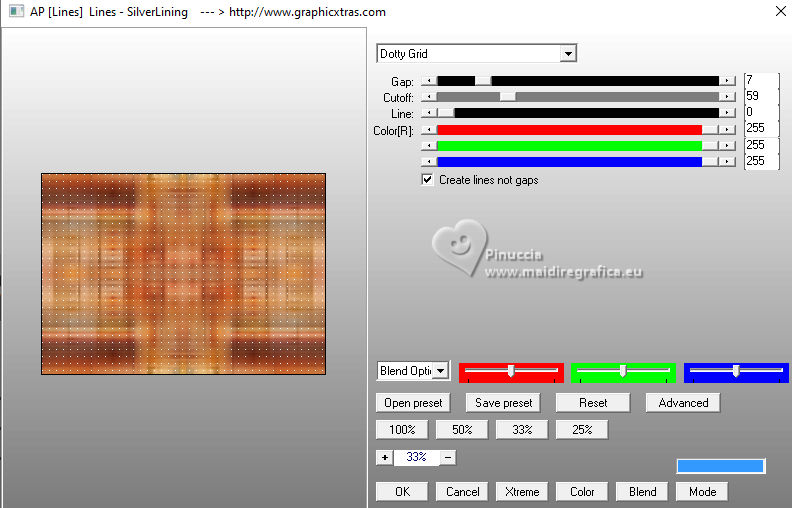Click the Gap slider's right arrow
This screenshot has width=792, height=508.
tap(727, 81)
